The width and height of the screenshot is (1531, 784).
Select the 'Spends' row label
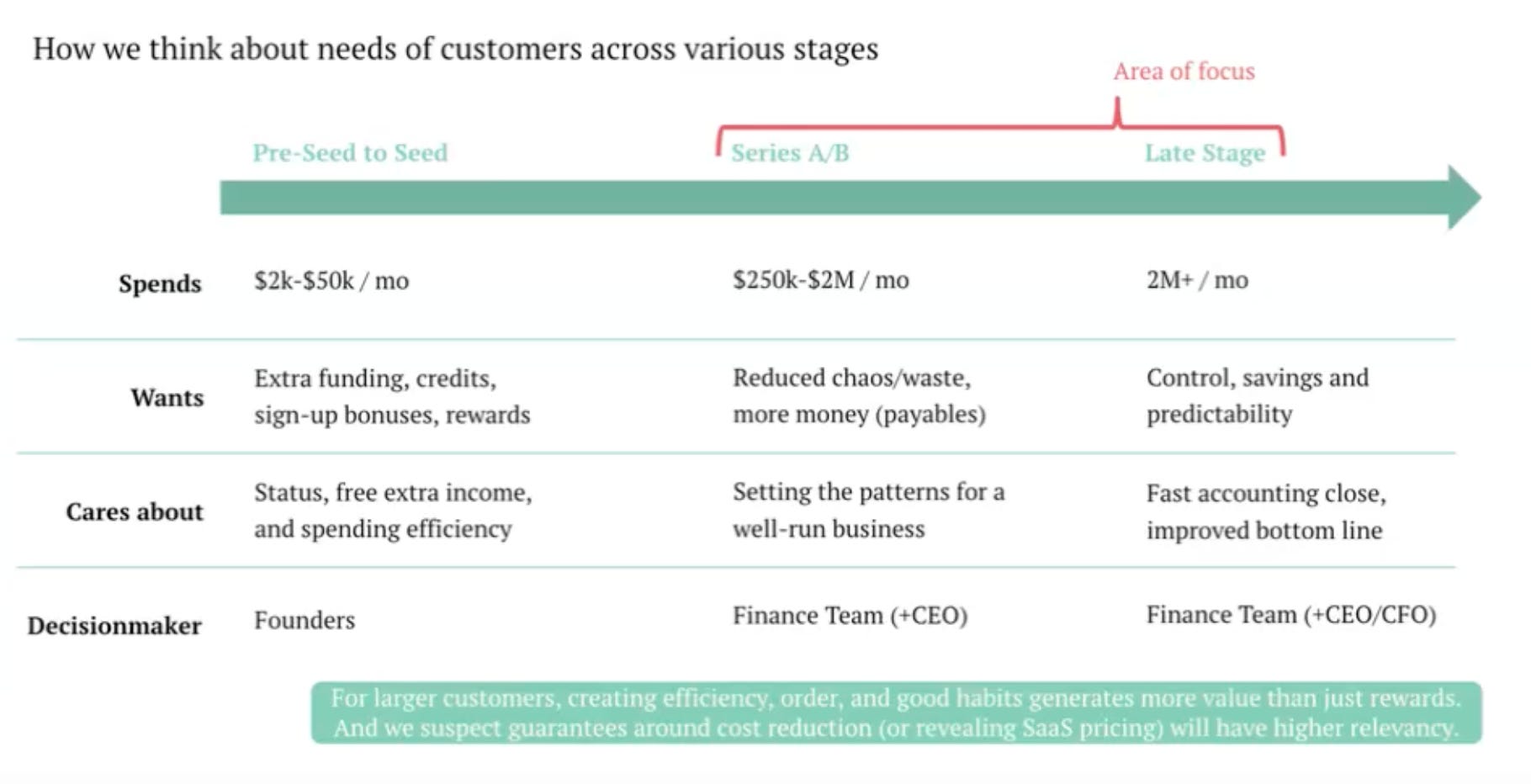tap(160, 283)
